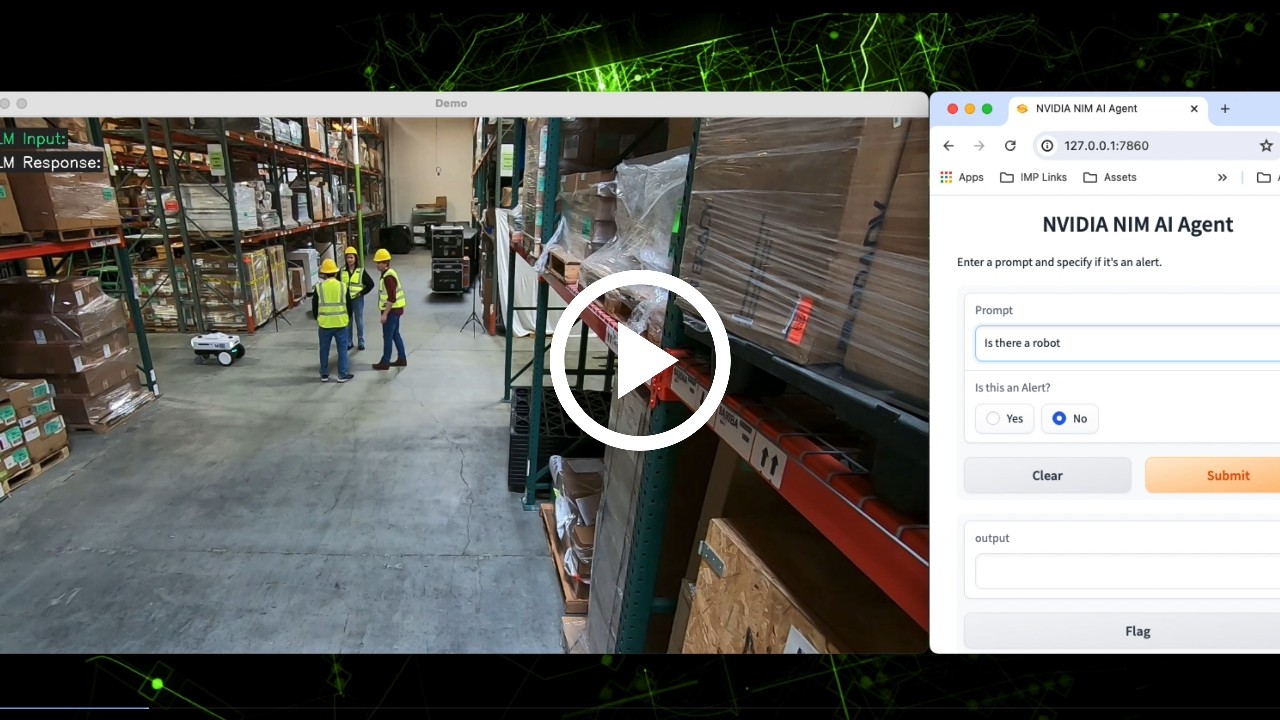Open site info via the address bar icon
Screen dimensions: 1280x720
[x=1046, y=145]
